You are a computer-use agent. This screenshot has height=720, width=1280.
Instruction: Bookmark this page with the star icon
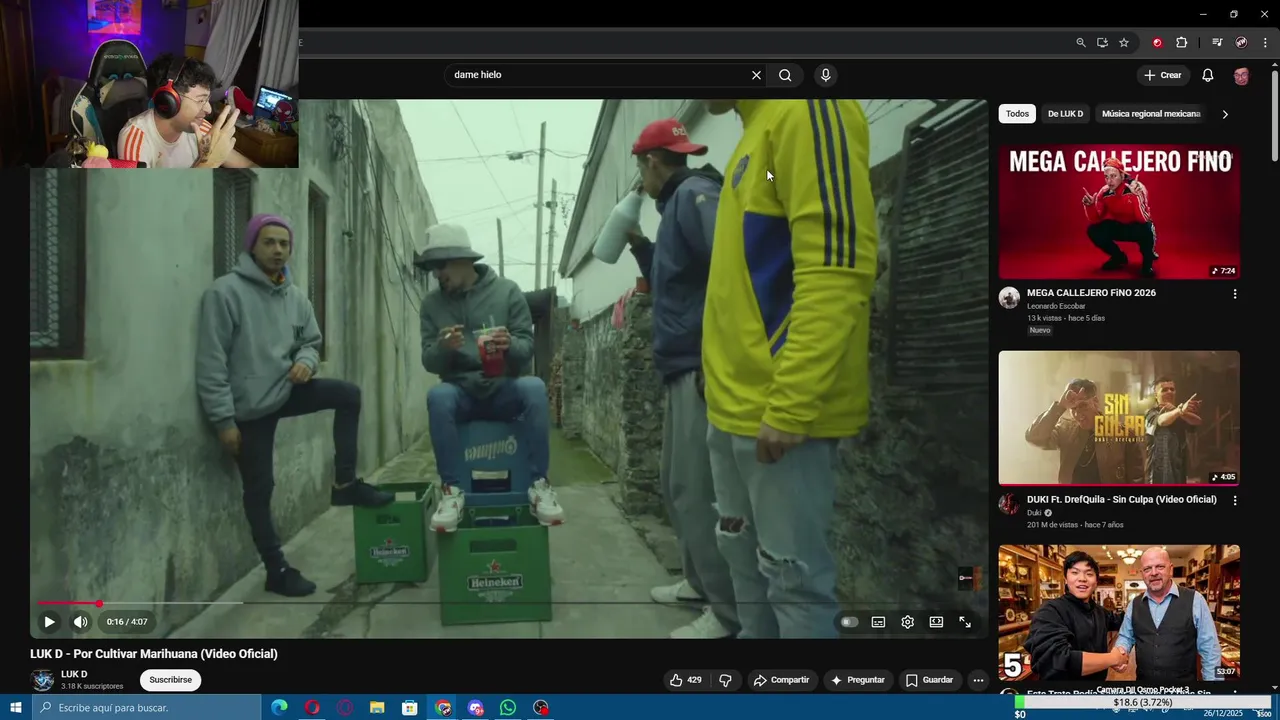pos(1124,42)
